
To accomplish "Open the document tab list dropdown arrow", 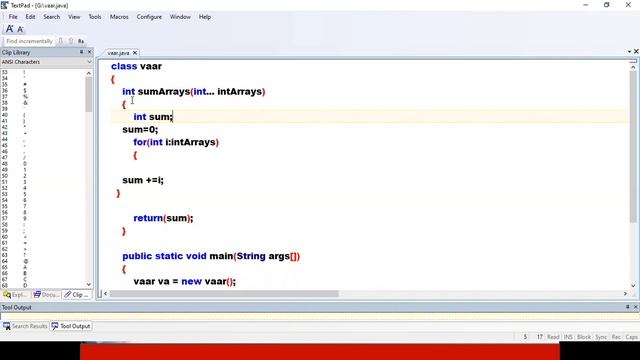I will [629, 52].
